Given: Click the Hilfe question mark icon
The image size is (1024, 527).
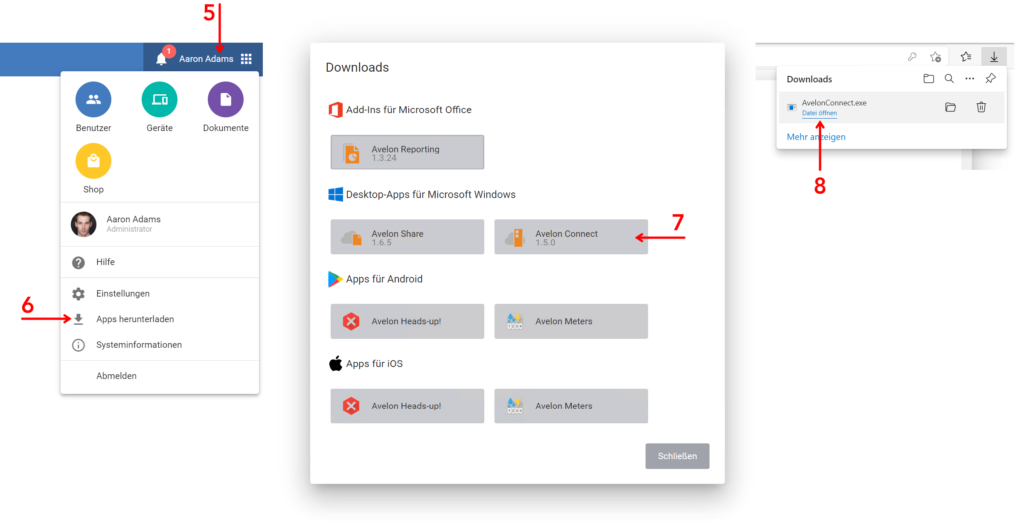Looking at the screenshot, I should pyautogui.click(x=78, y=263).
